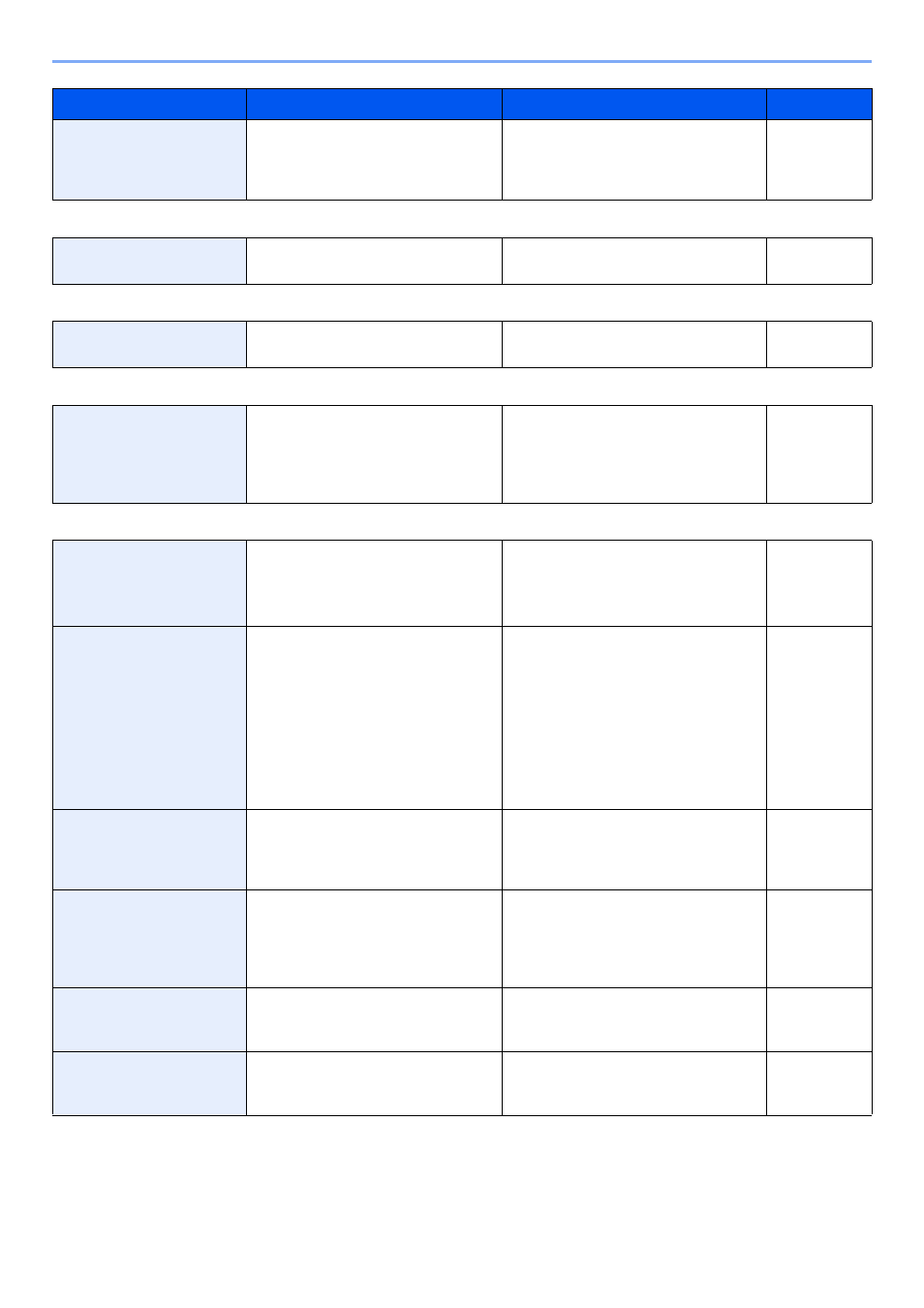924x1308 pixels.
Task: Select the light-blue cell of the final table row
Action: [x=149, y=1083]
